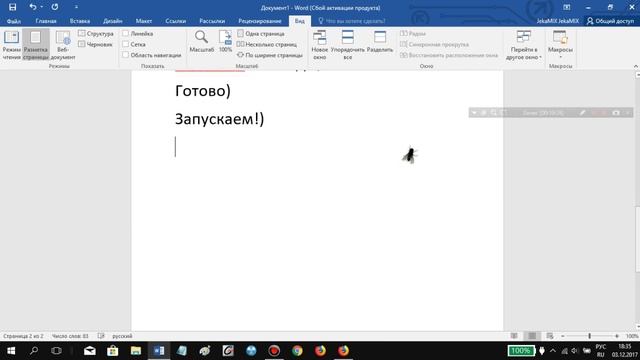This screenshot has width=640, height=360.
Task: Open Перейти в другое окно dropdown
Action: 524,45
